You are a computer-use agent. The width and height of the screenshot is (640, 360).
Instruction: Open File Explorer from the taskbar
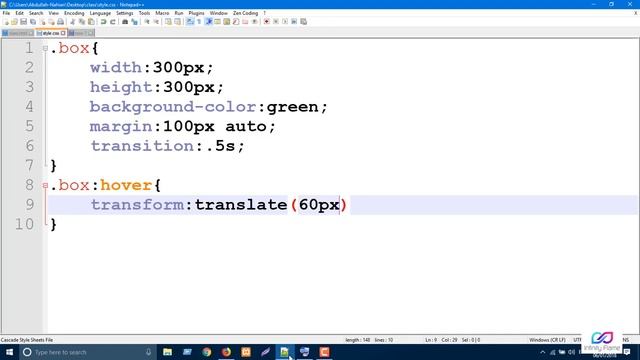click(x=167, y=352)
